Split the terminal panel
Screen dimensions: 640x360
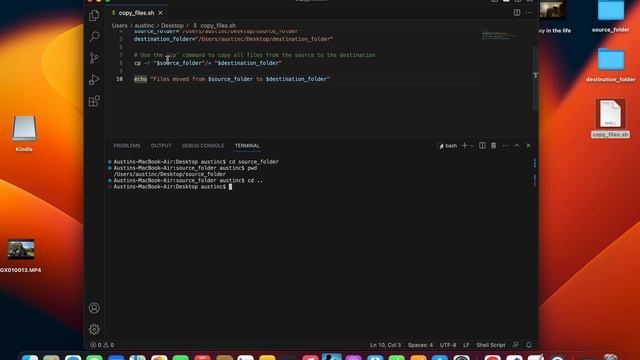click(x=482, y=146)
